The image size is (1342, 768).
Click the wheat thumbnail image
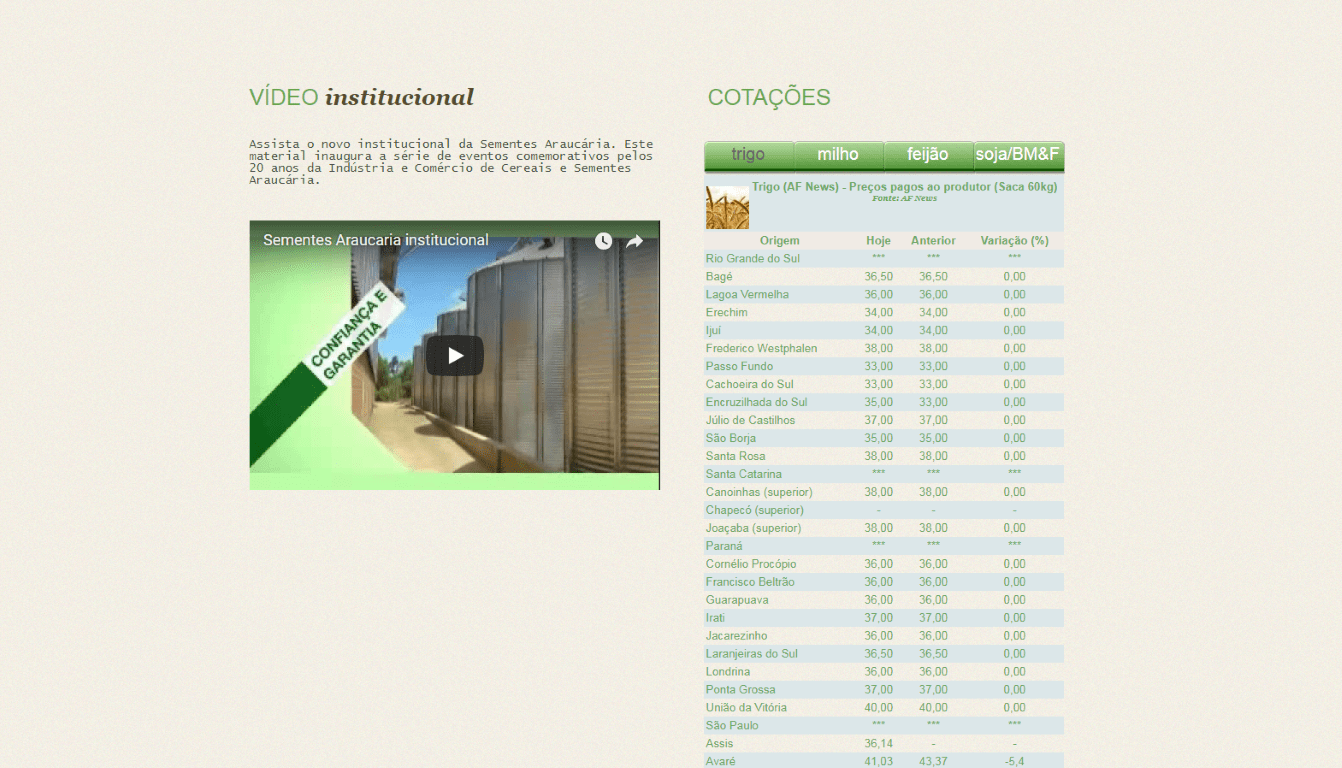(727, 207)
